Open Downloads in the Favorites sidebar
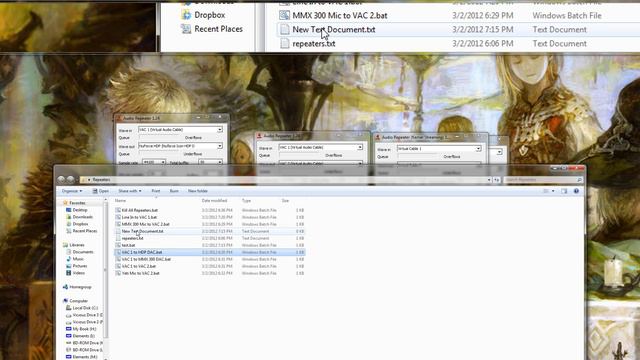This screenshot has height=360, width=640. point(80,217)
